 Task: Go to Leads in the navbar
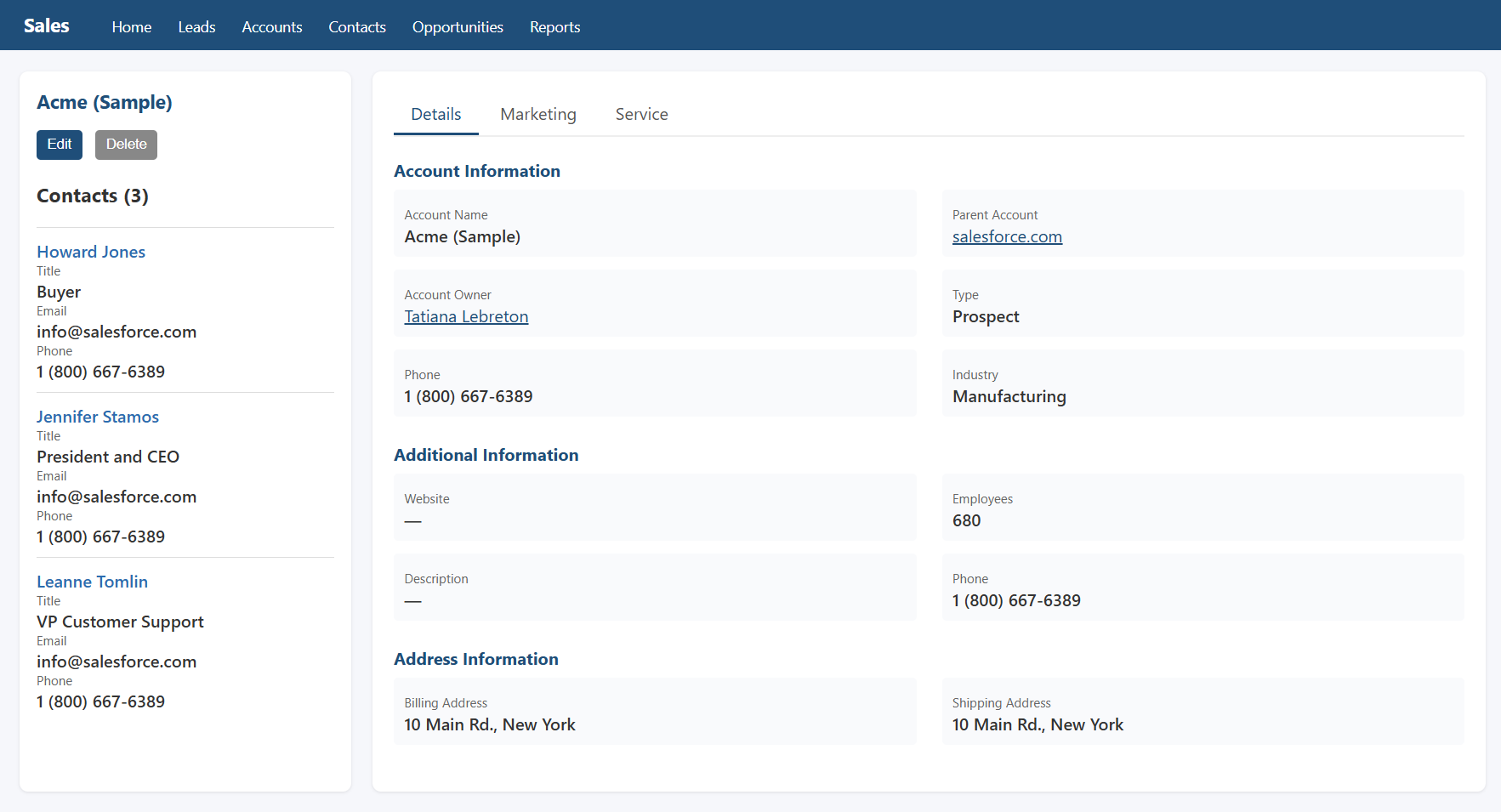[196, 27]
